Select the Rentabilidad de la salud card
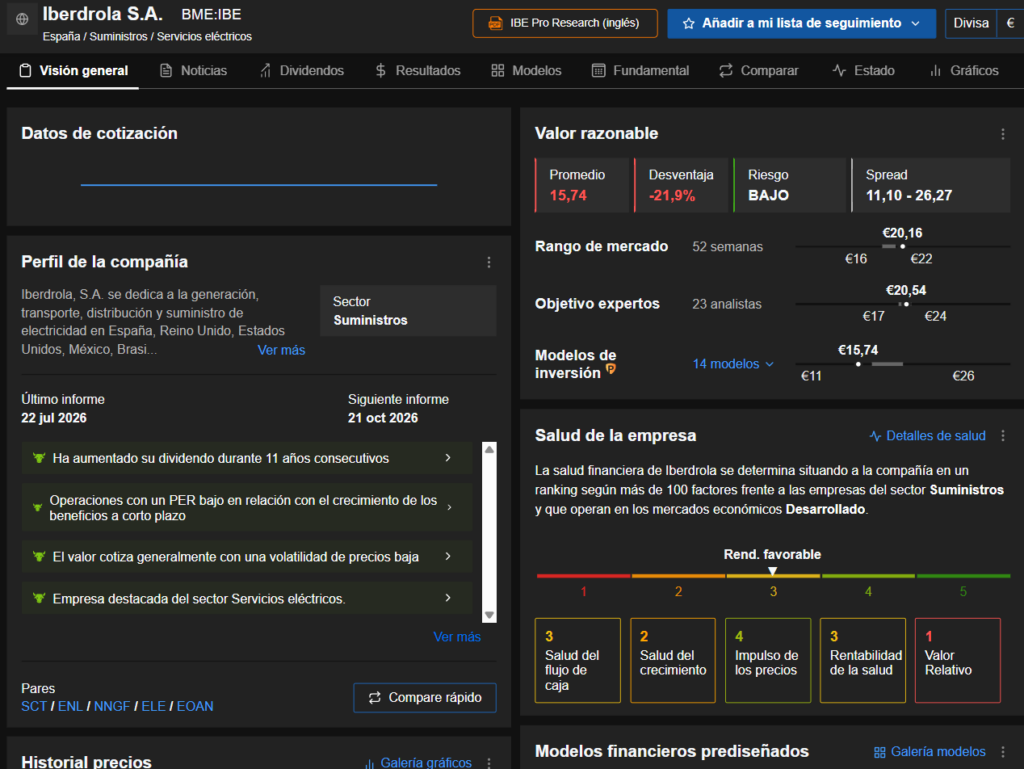Viewport: 1024px width, 769px height. point(863,661)
